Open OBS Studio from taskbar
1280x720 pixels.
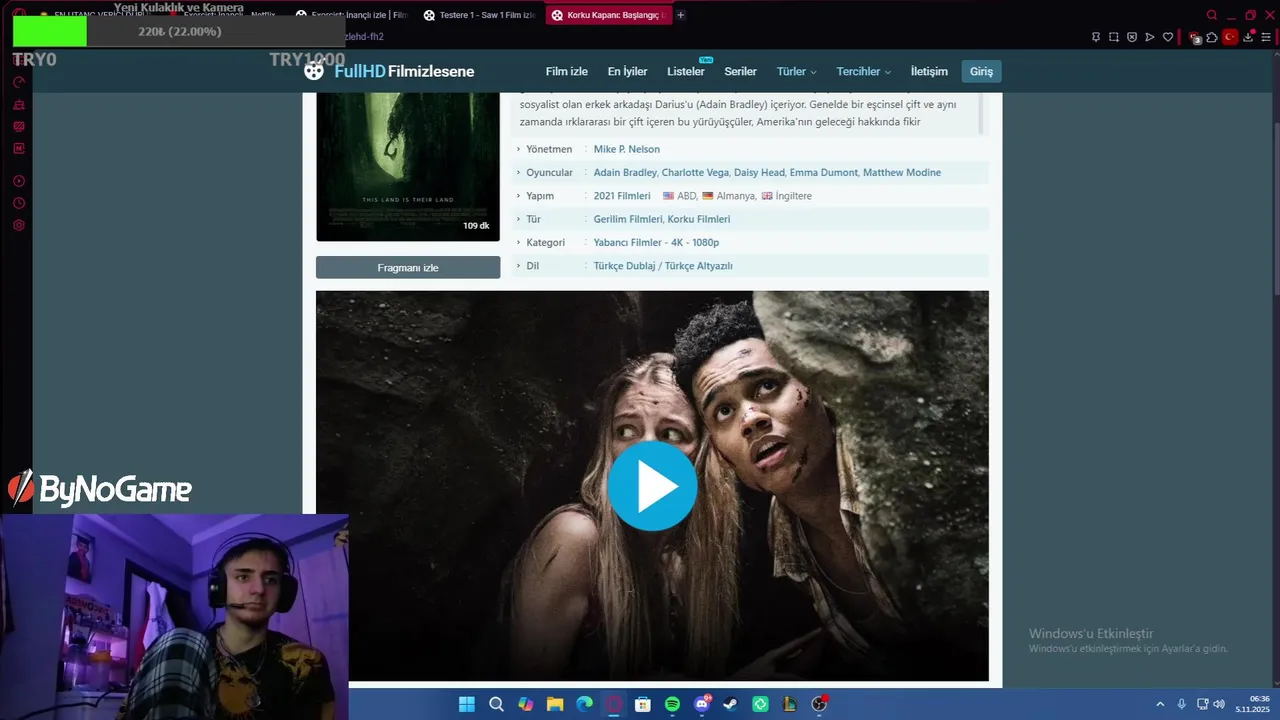pyautogui.click(x=819, y=704)
